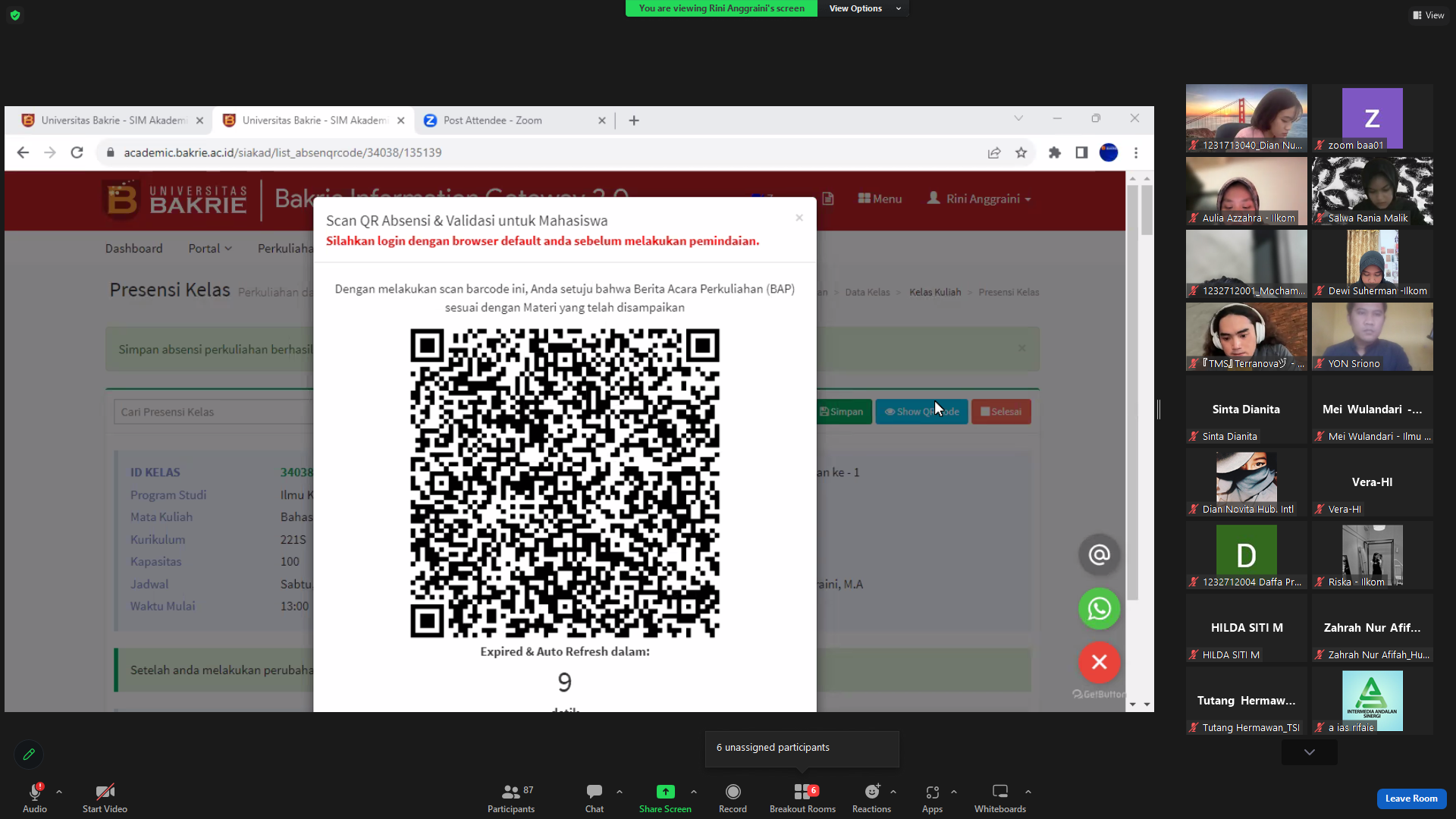The width and height of the screenshot is (1456, 819).
Task: Open browser Extensions puzzle icon
Action: (1054, 152)
